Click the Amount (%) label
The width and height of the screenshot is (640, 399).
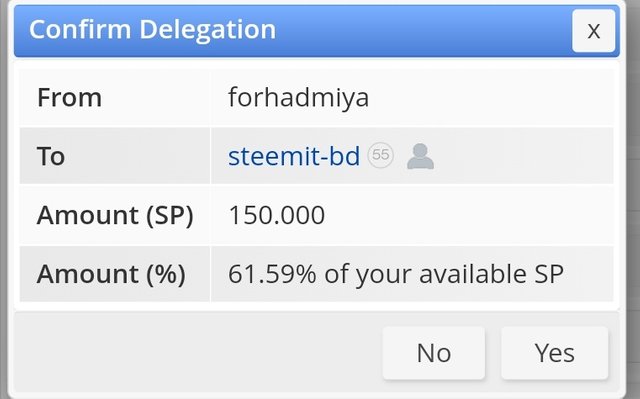coord(111,274)
